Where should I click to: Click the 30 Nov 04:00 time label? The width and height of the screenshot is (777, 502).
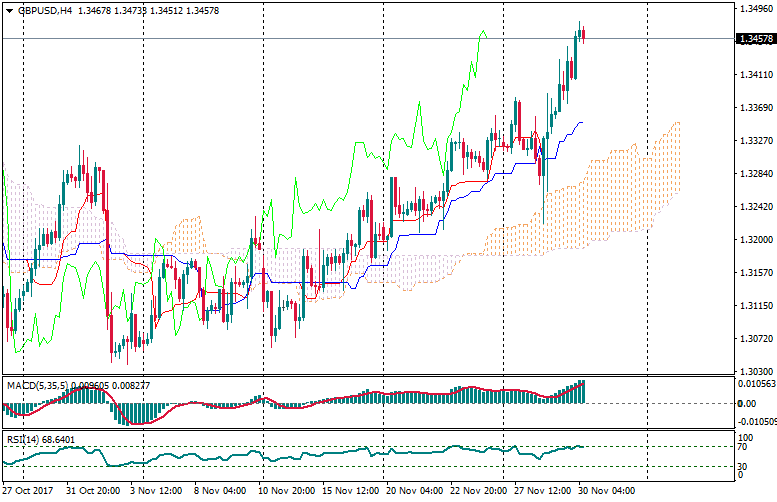(606, 492)
